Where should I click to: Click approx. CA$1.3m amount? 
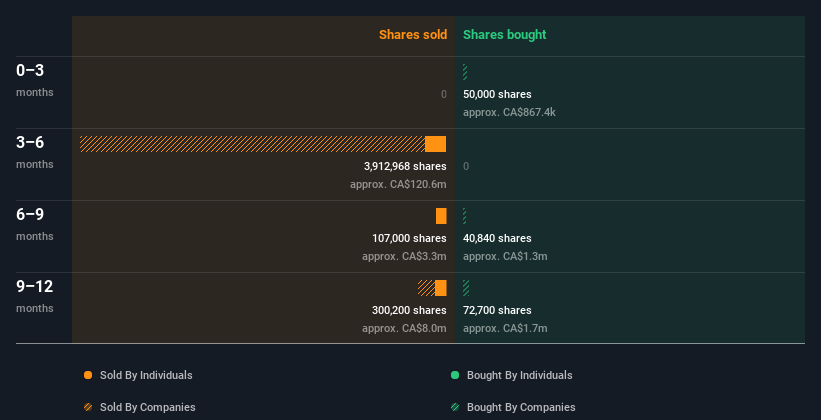click(505, 256)
